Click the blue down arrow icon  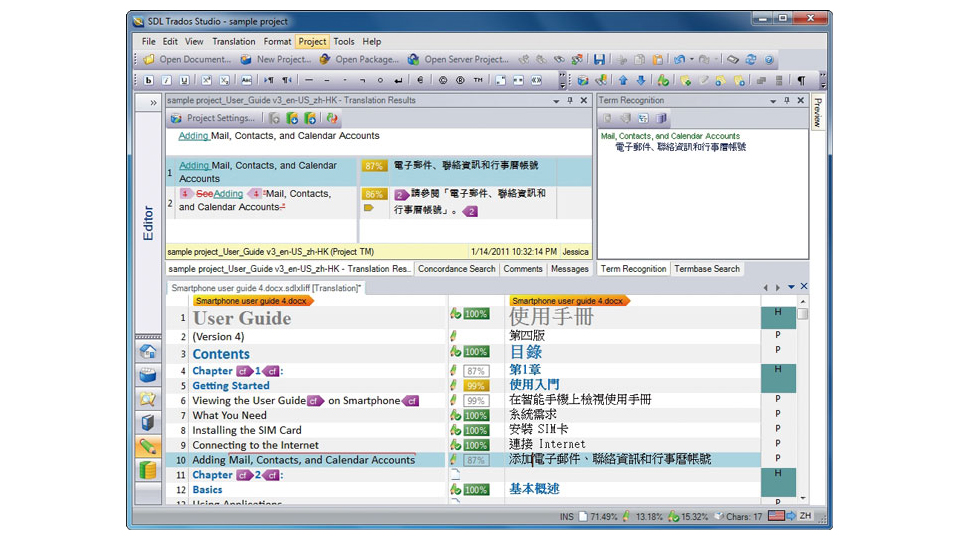point(640,80)
